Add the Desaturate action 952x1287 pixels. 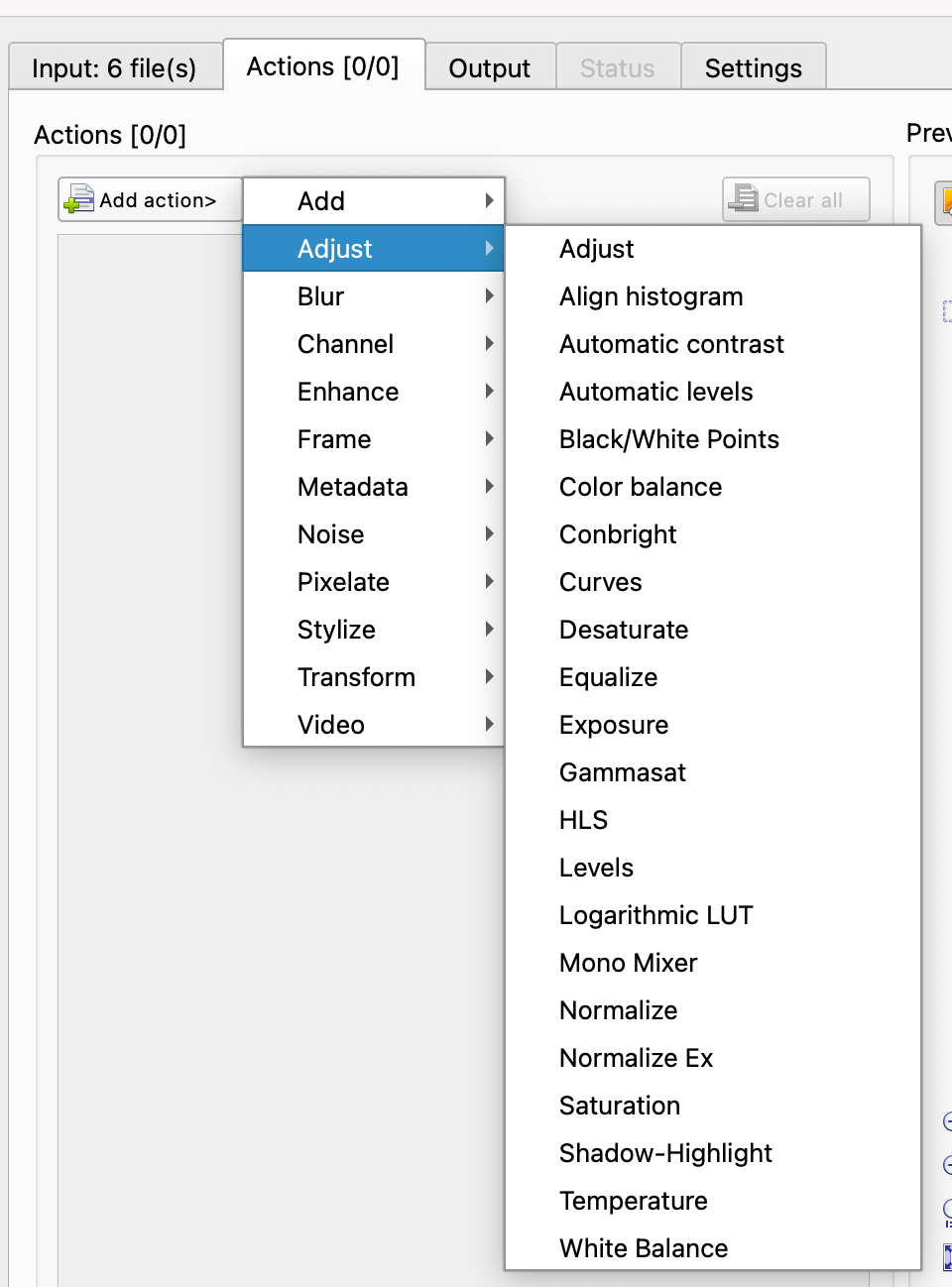(624, 630)
